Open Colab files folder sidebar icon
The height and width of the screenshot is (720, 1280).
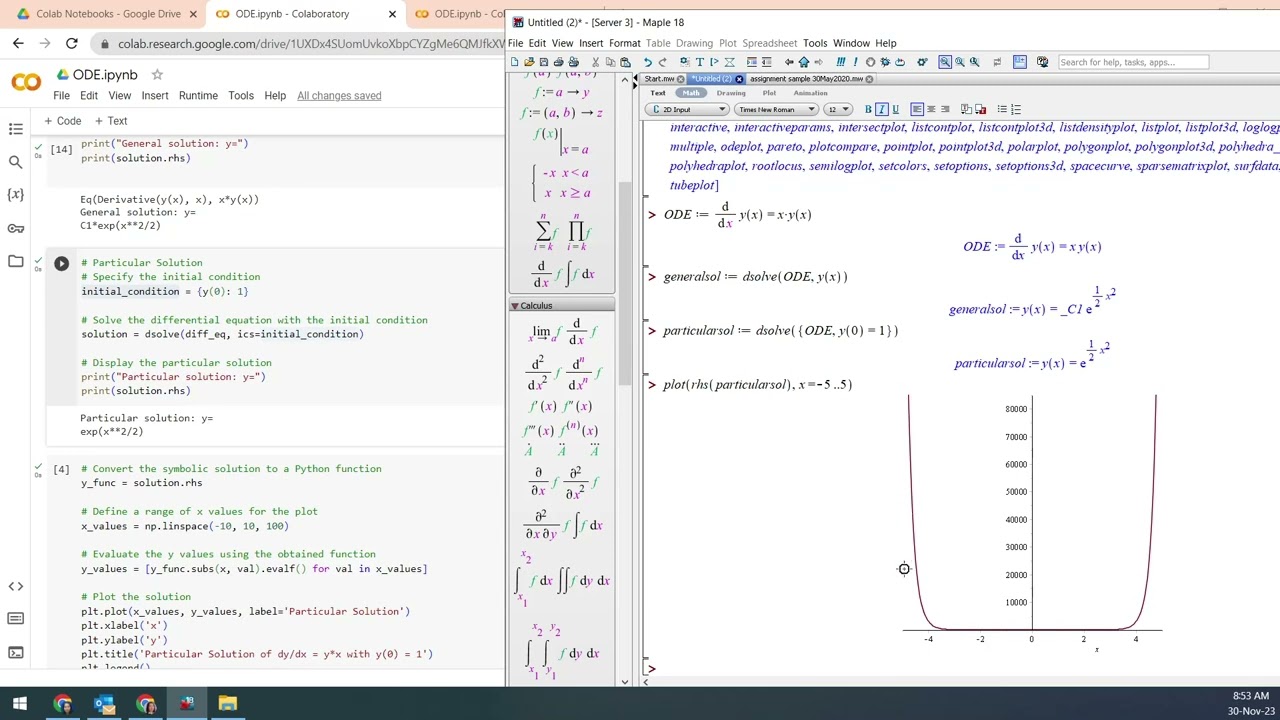(15, 261)
